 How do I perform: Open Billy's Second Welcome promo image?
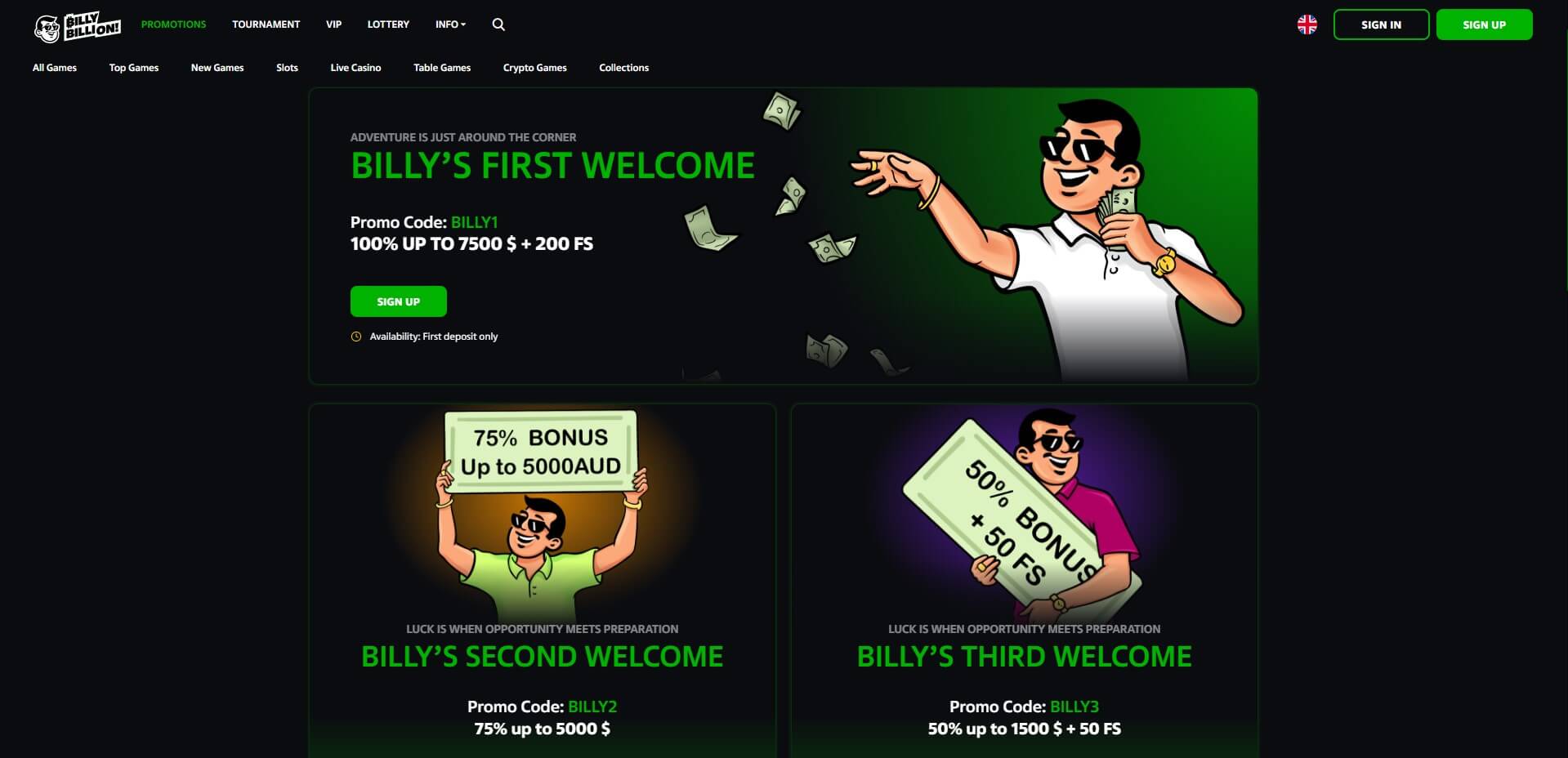tap(542, 513)
